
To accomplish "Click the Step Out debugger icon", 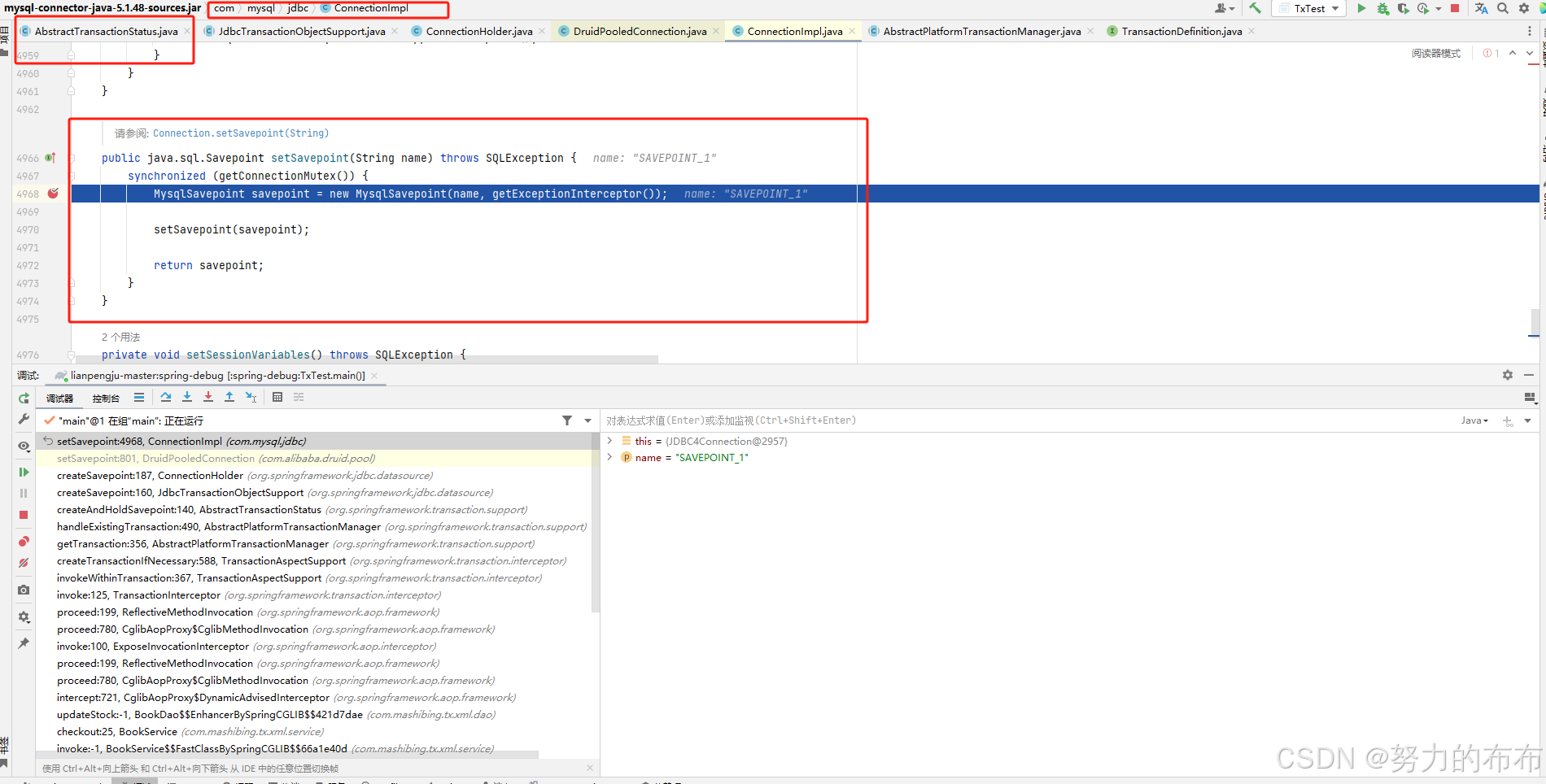I will point(229,397).
